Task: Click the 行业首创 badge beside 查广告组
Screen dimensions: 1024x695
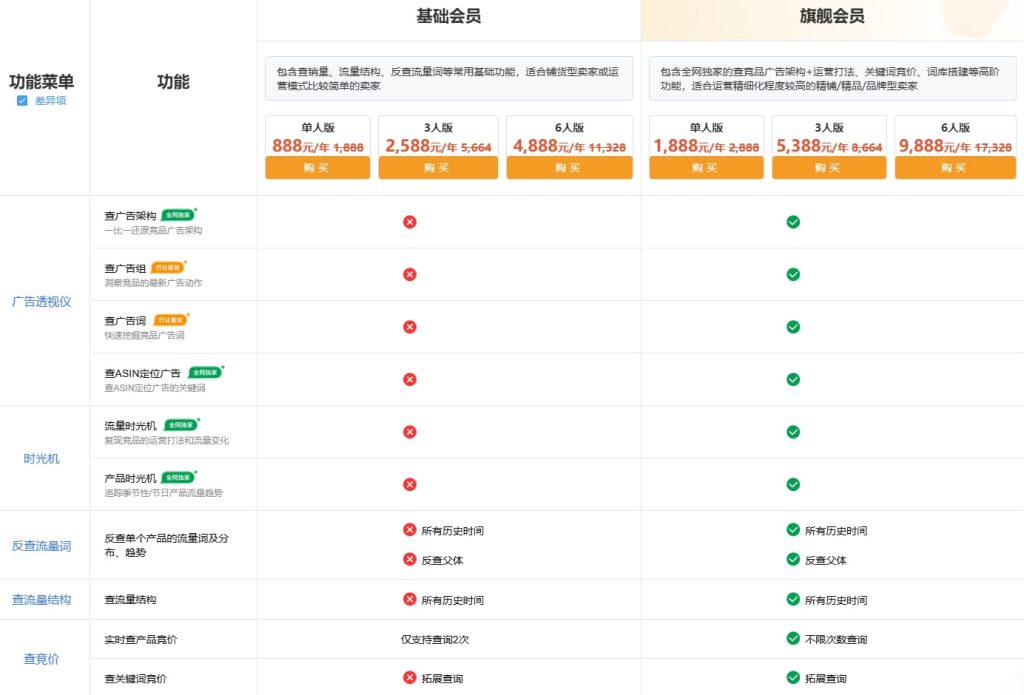Action: tap(168, 267)
